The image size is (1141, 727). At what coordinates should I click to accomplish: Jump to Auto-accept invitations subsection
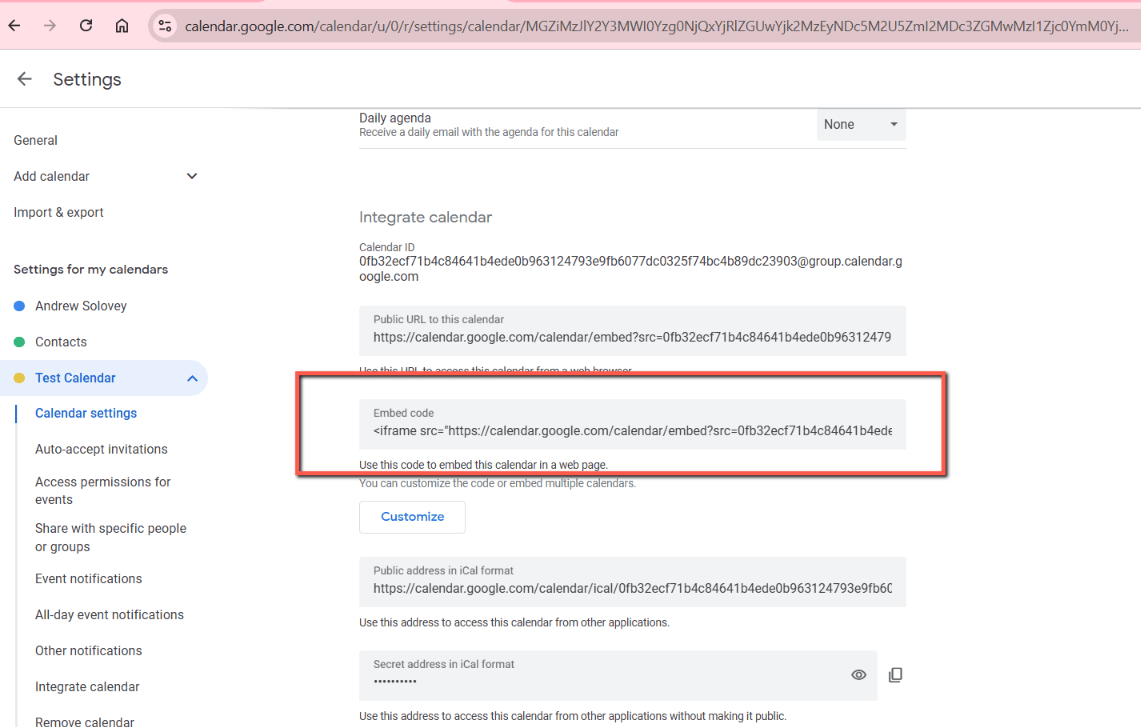pyautogui.click(x=101, y=449)
